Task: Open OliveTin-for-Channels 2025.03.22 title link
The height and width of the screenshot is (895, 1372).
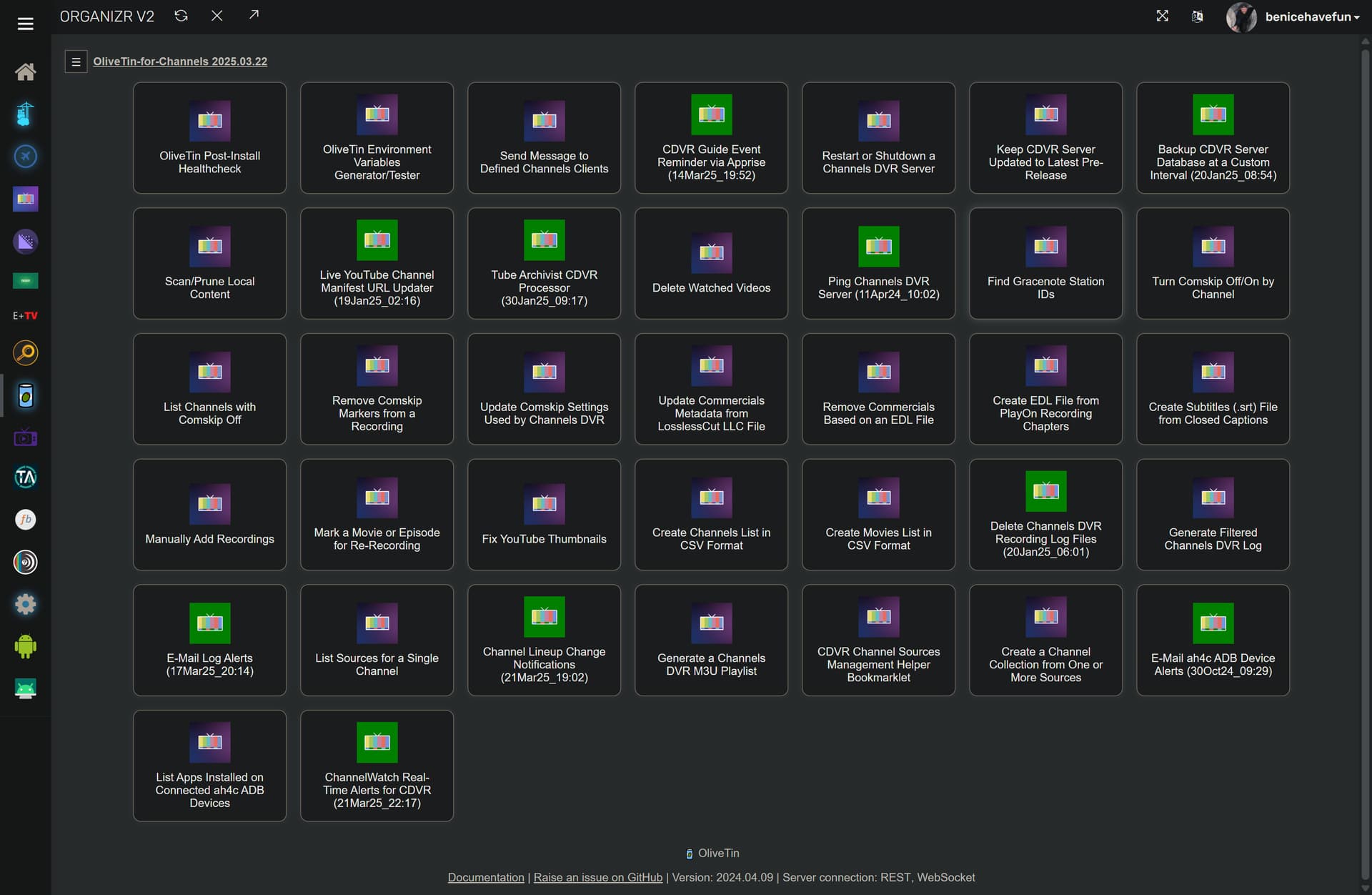Action: pos(180,61)
